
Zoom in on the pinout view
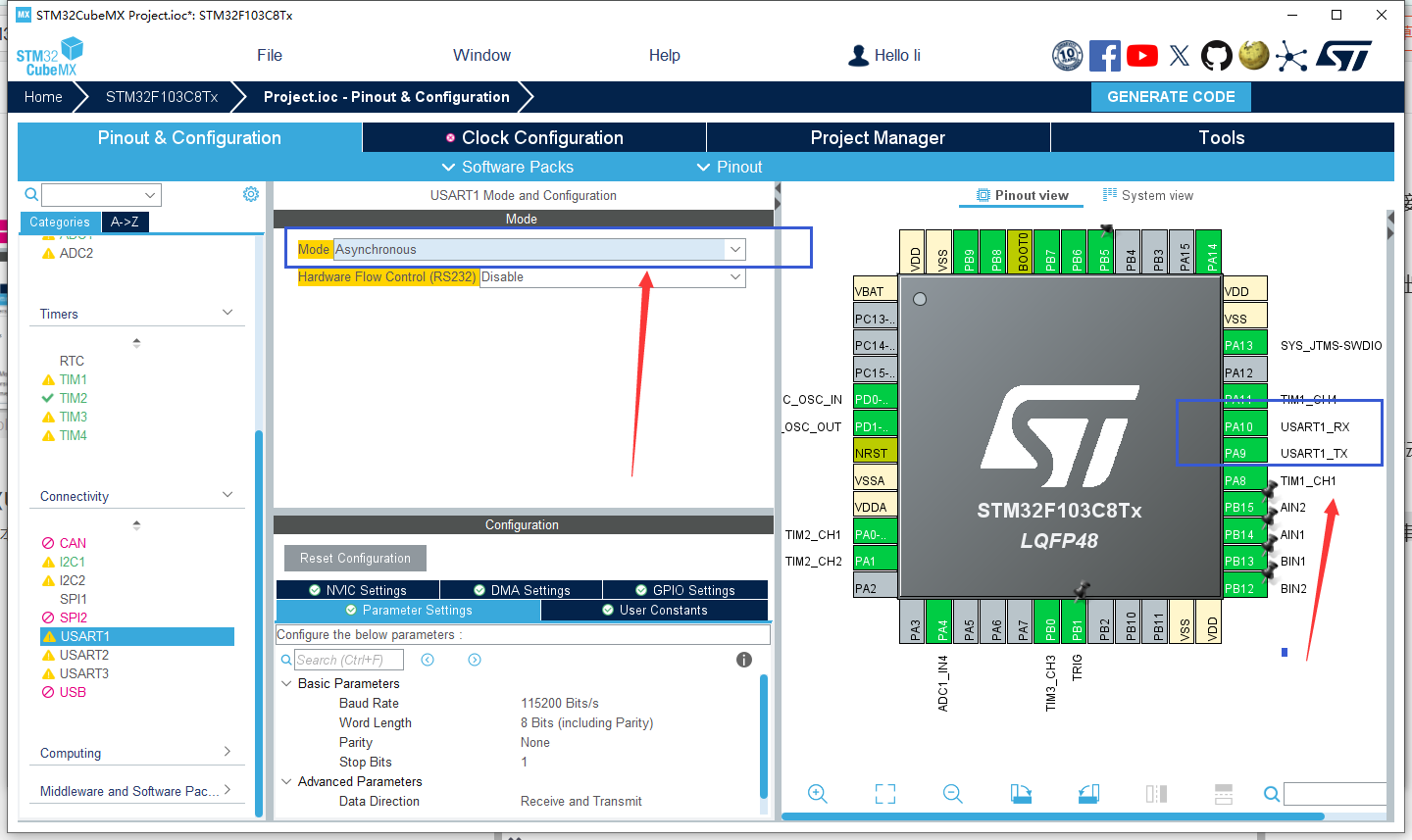pos(818,794)
